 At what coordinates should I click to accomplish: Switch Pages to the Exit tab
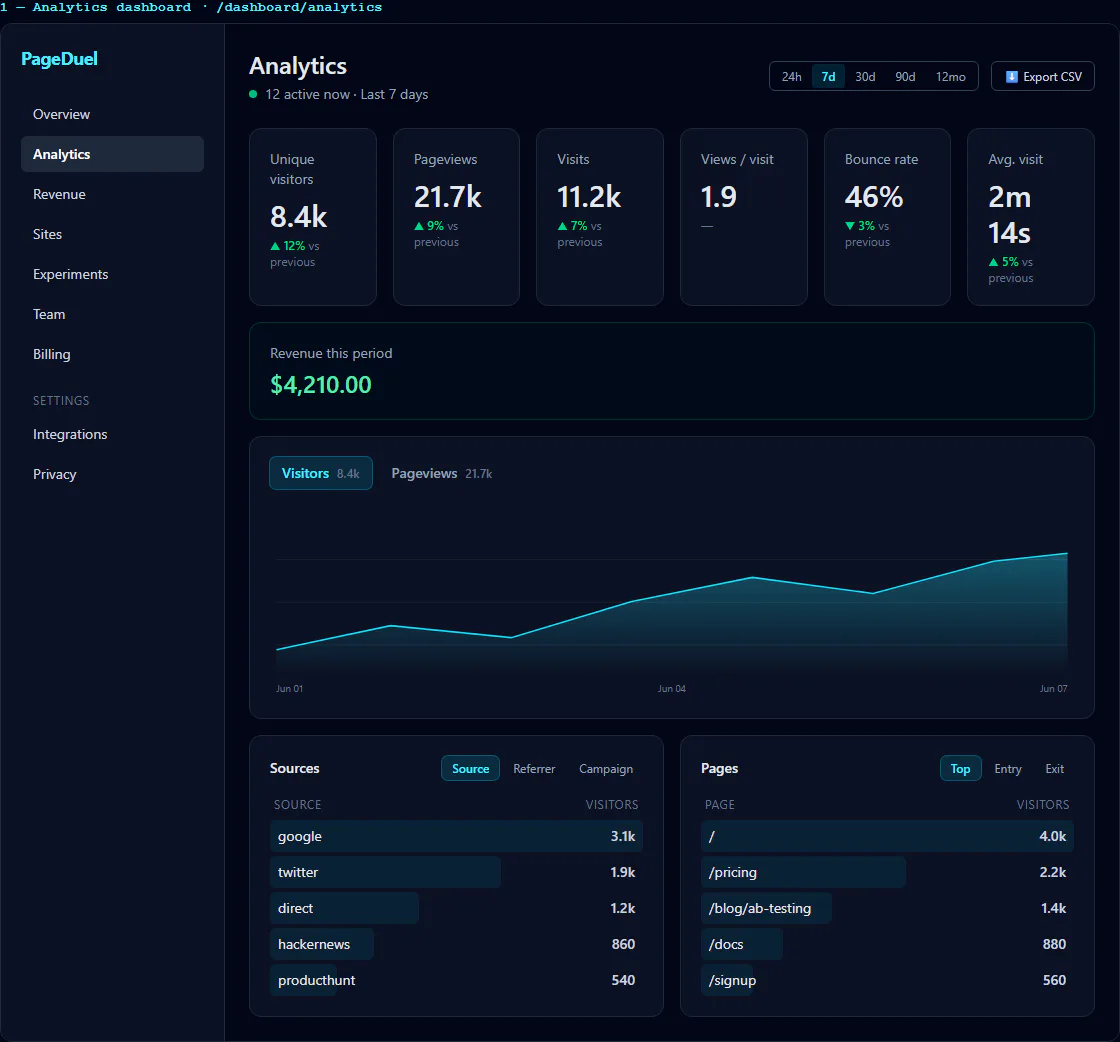[1055, 768]
